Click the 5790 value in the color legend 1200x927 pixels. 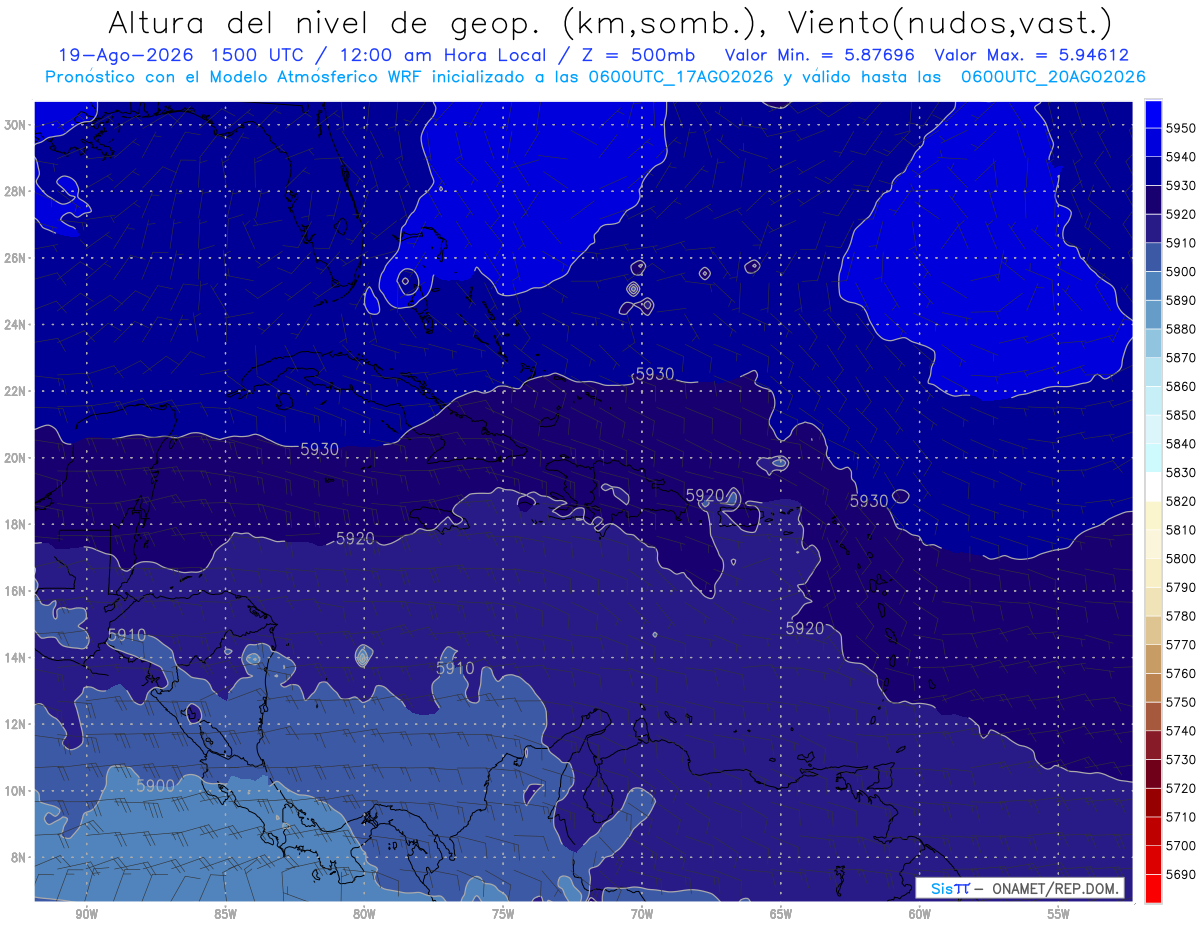1180,587
